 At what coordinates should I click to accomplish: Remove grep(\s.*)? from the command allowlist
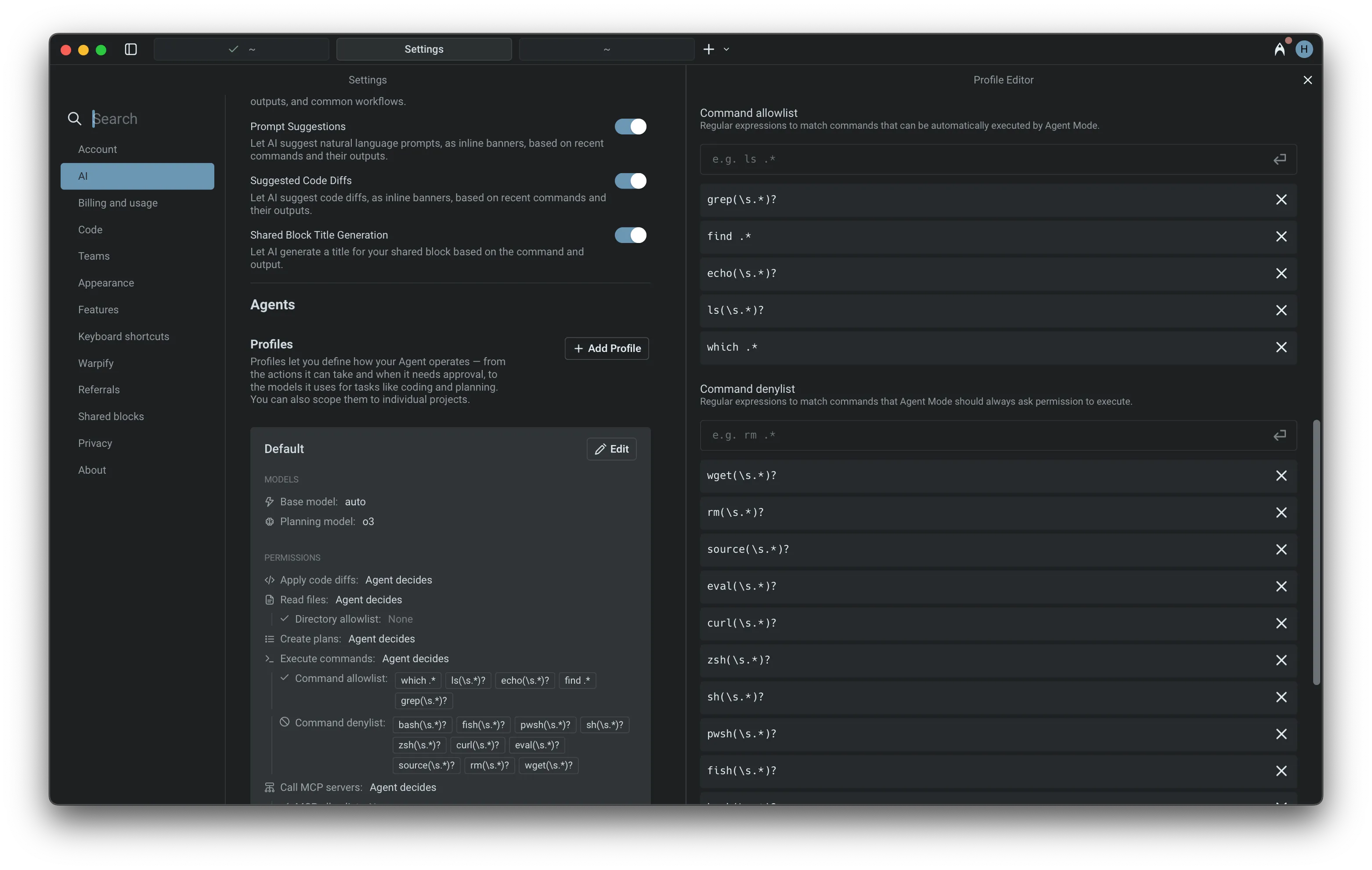tap(1282, 199)
